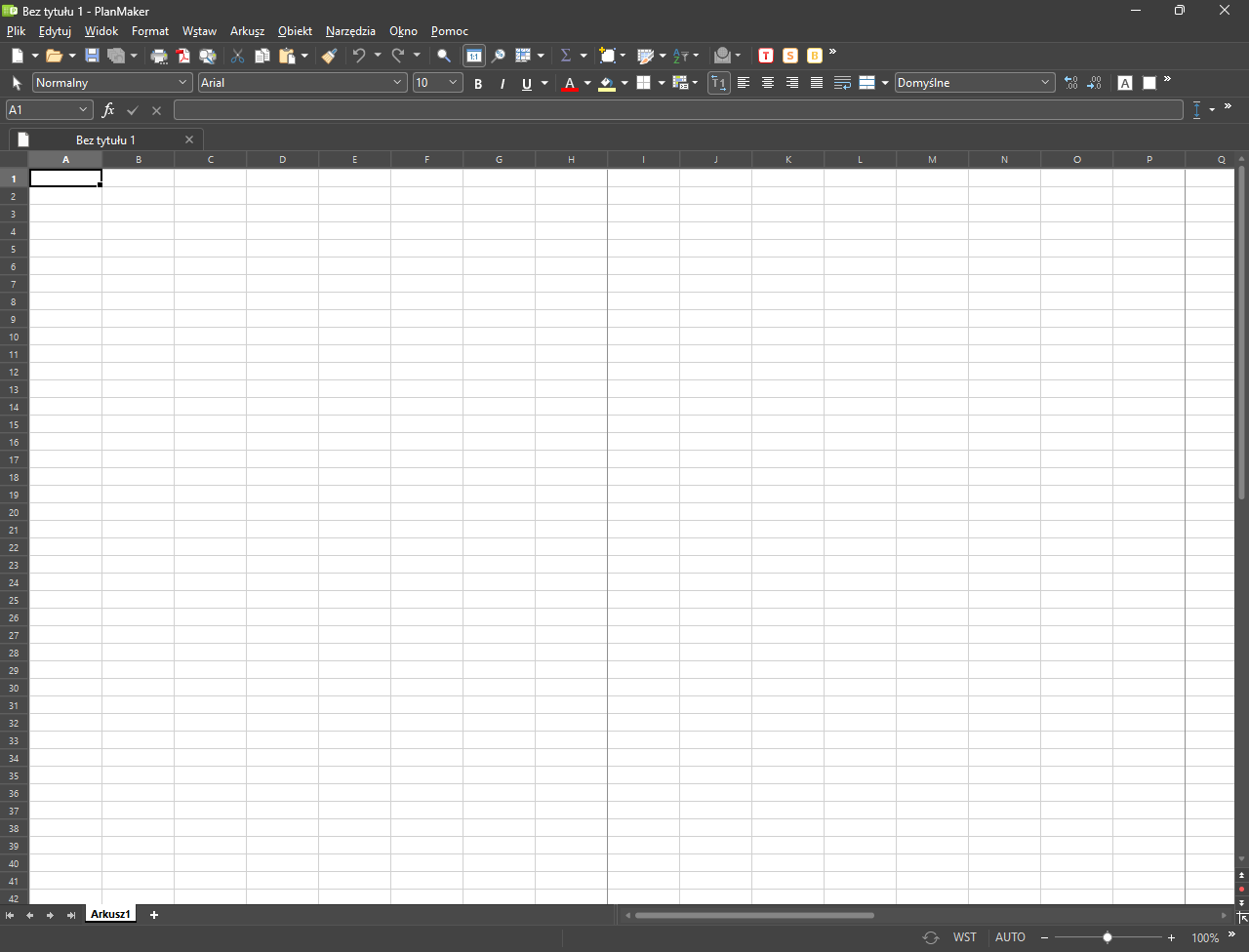Create a new document with the toolbar icon
Viewport: 1249px width, 952px height.
18,56
